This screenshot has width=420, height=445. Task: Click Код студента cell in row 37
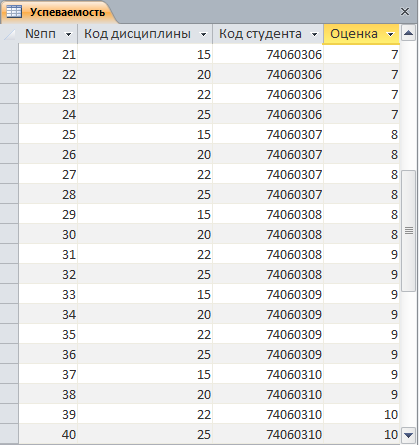(x=268, y=374)
